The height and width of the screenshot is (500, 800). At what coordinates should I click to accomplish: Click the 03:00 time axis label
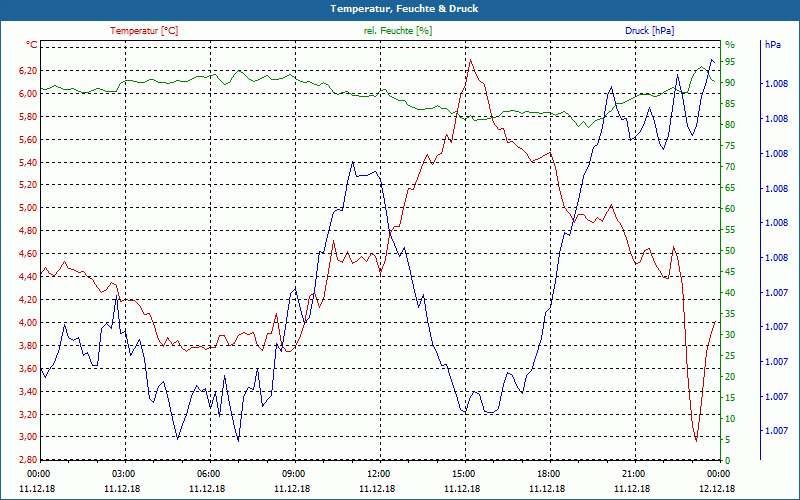click(123, 473)
